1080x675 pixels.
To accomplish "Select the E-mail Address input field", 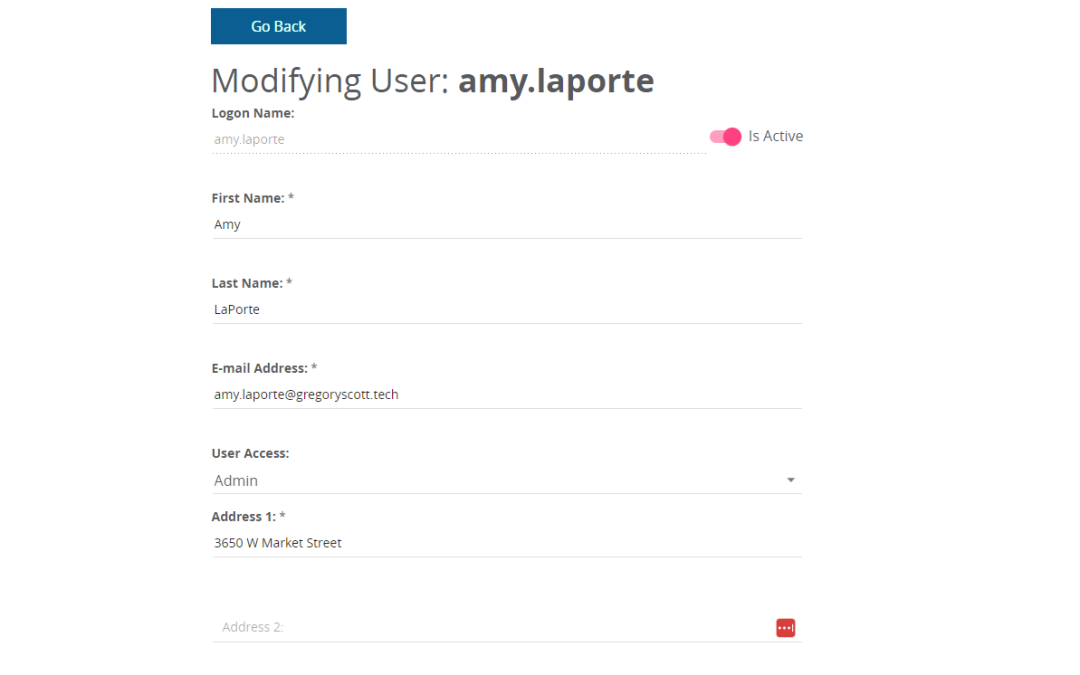I will click(500, 395).
